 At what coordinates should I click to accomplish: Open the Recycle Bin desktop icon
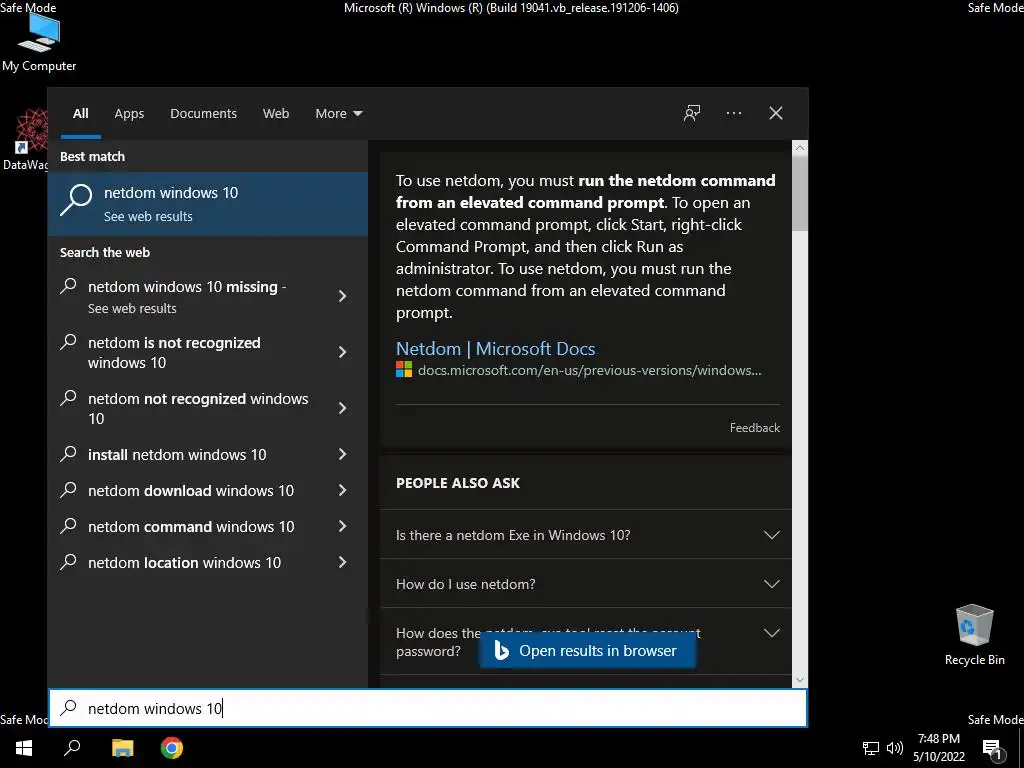[x=974, y=634]
